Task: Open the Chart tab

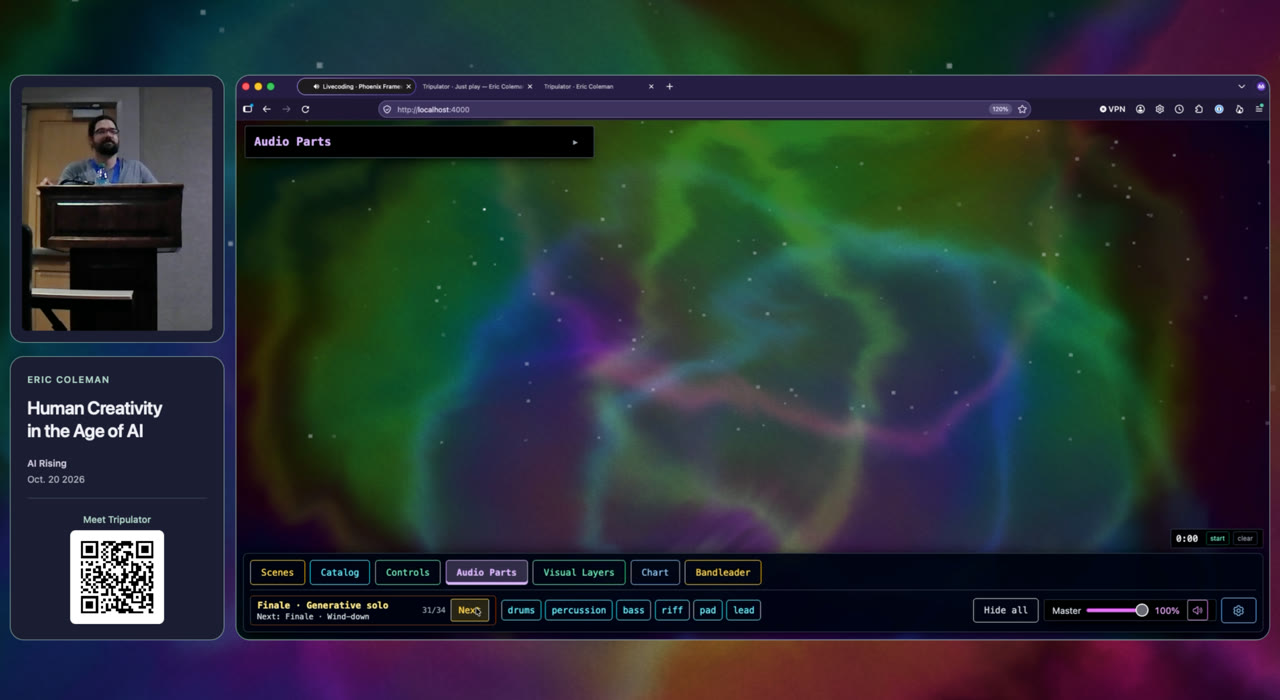Action: (x=655, y=572)
